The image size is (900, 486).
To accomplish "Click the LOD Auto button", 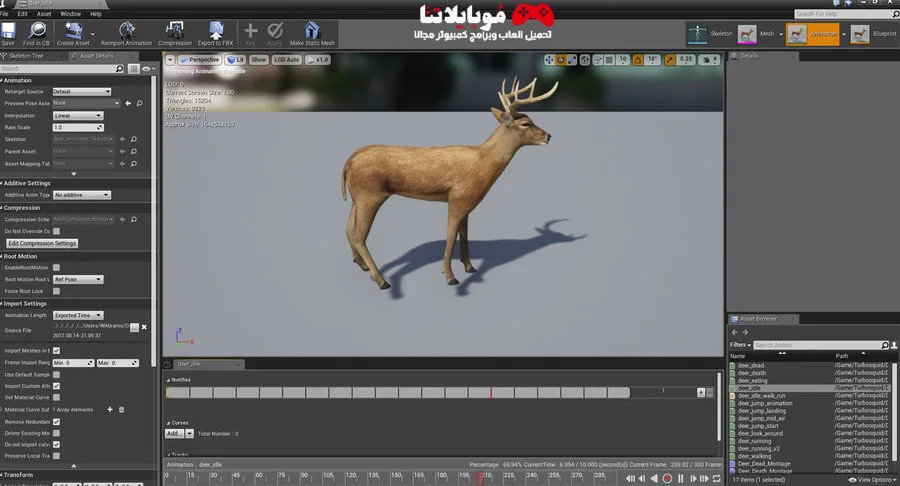I will 286,60.
